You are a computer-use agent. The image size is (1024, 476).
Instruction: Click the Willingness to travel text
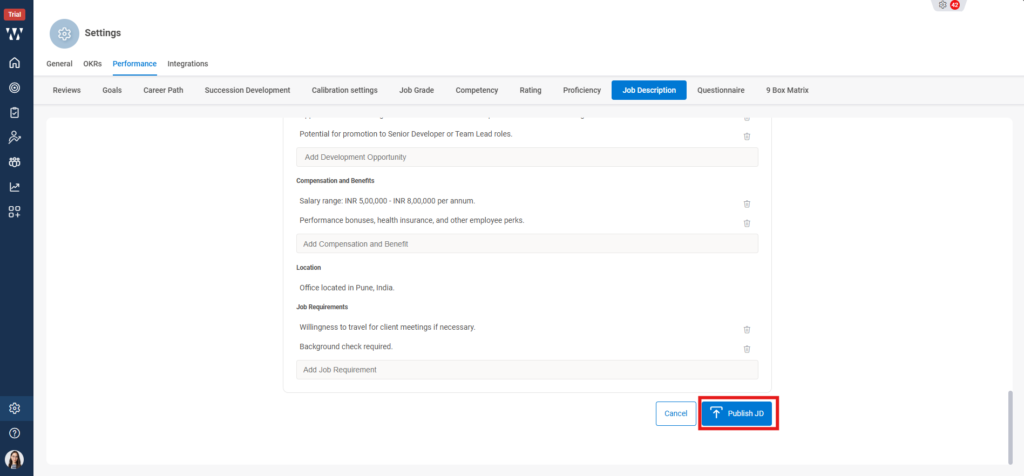(387, 327)
